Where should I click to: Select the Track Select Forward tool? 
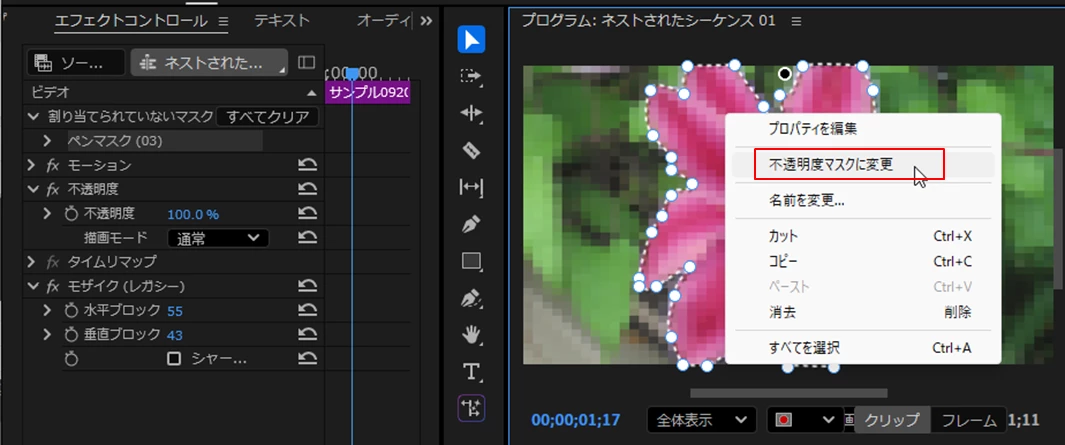471,76
